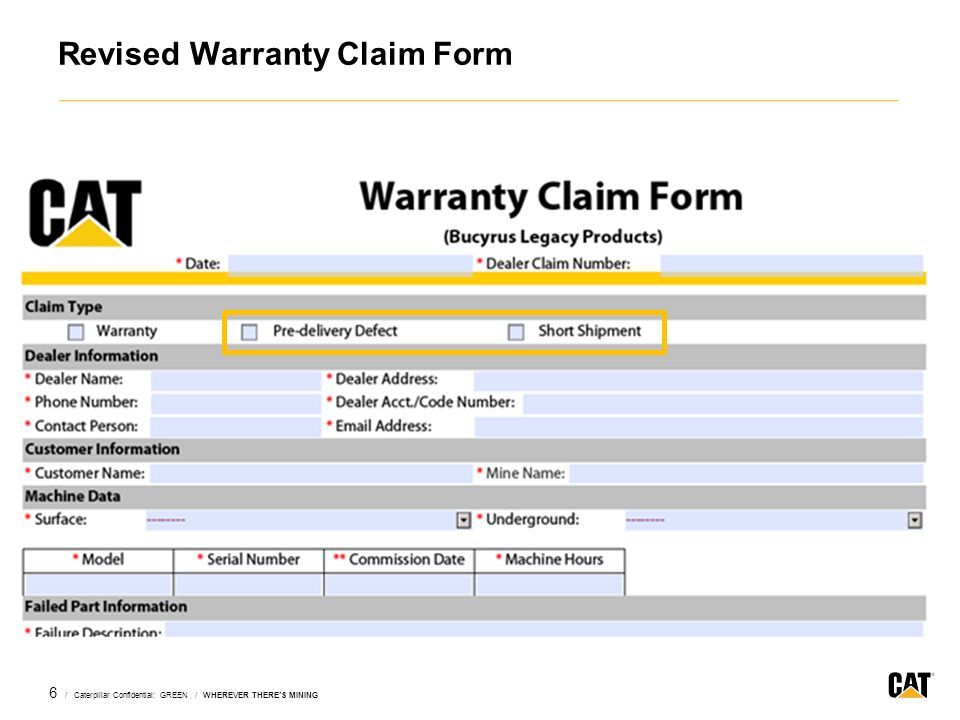Click the Warranty Claim Form heading
This screenshot has width=960, height=720.
coord(551,197)
